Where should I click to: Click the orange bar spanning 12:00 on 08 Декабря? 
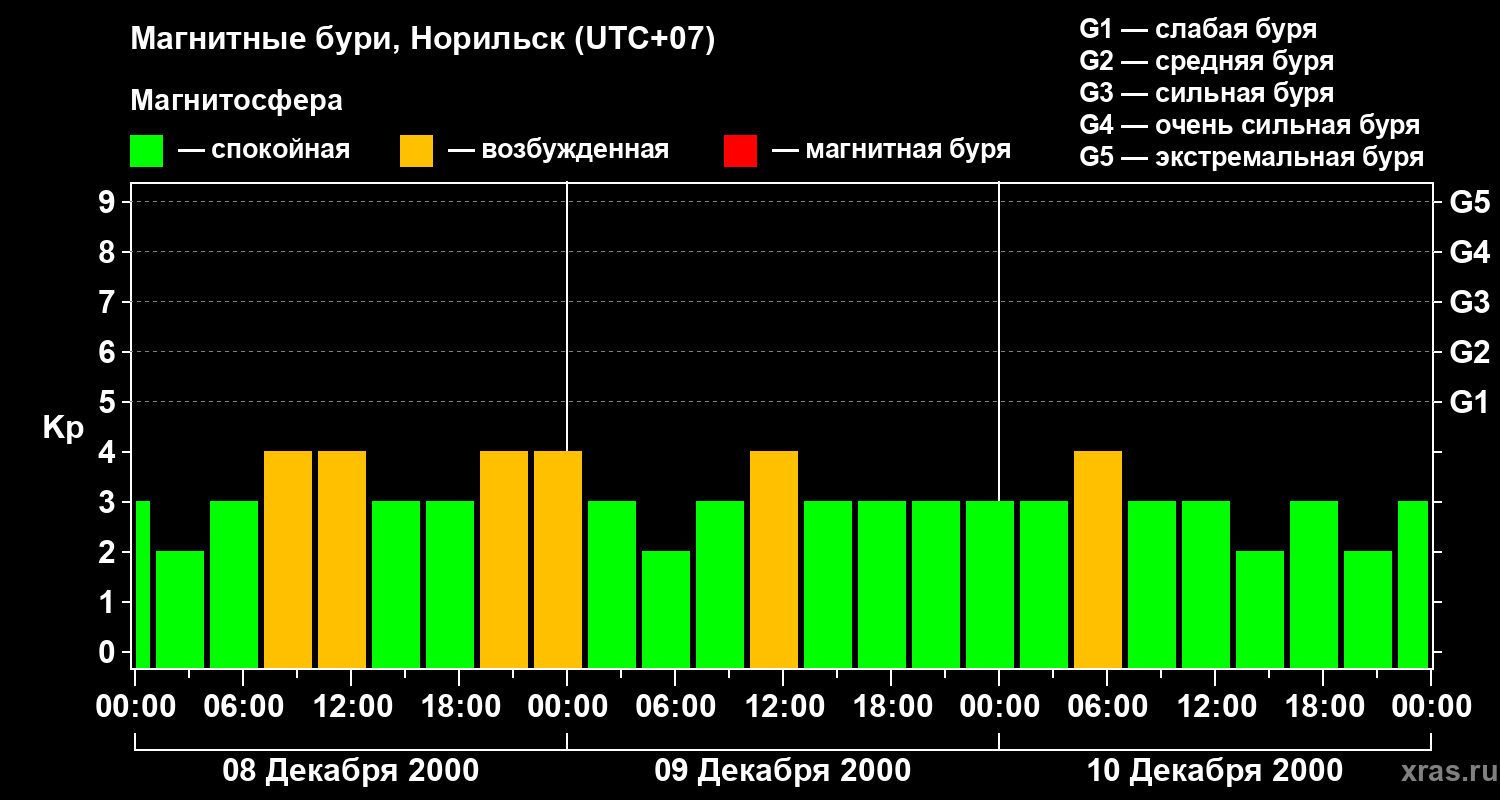(342, 559)
